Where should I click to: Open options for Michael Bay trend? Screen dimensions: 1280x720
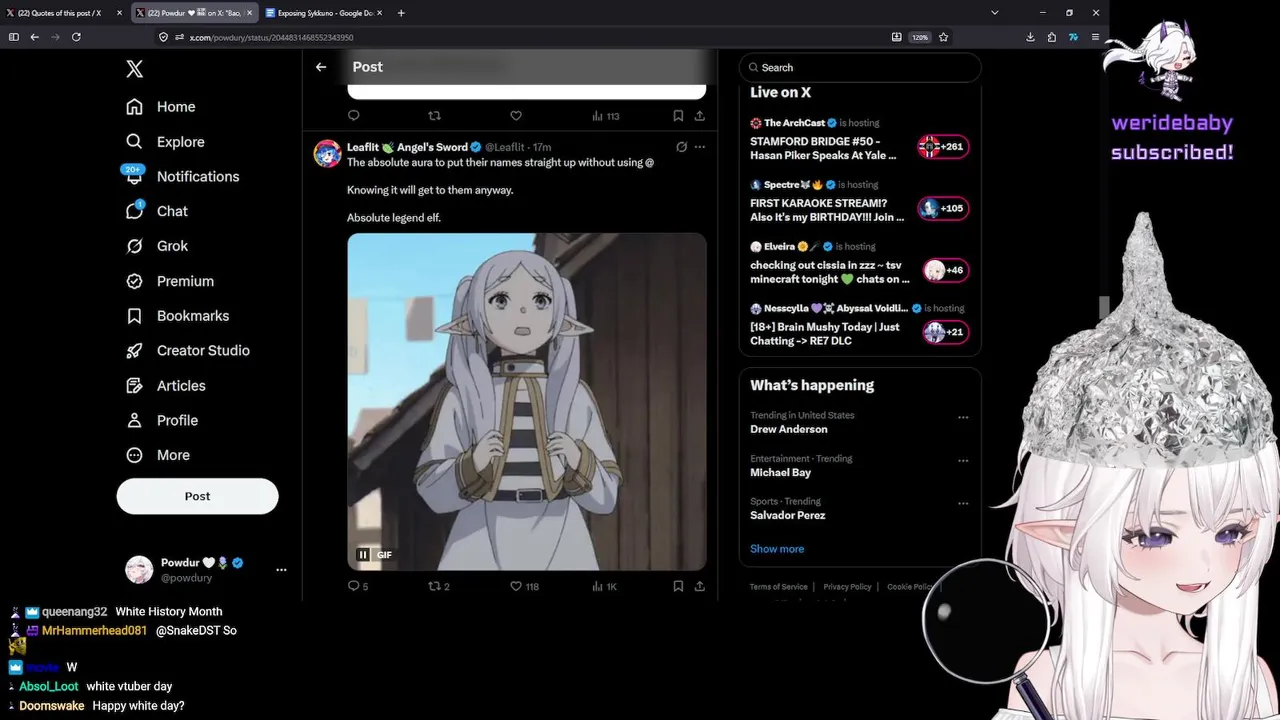[x=963, y=460]
